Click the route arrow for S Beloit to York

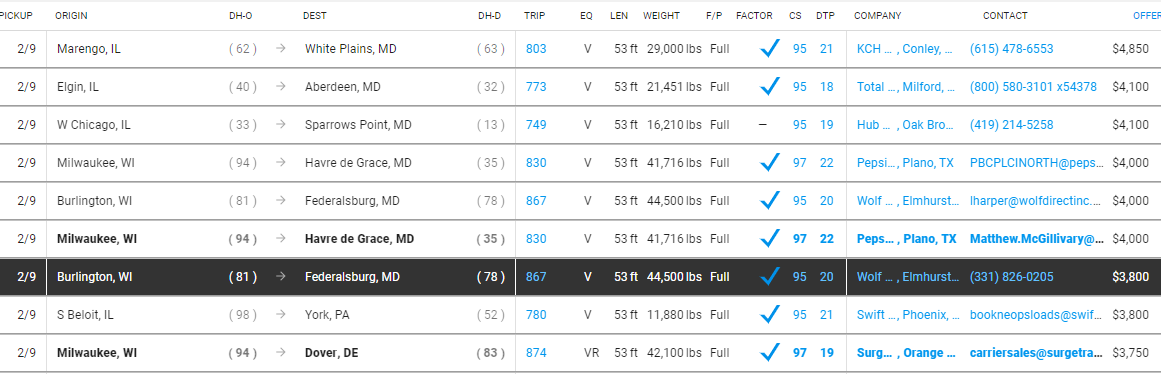[x=281, y=315]
